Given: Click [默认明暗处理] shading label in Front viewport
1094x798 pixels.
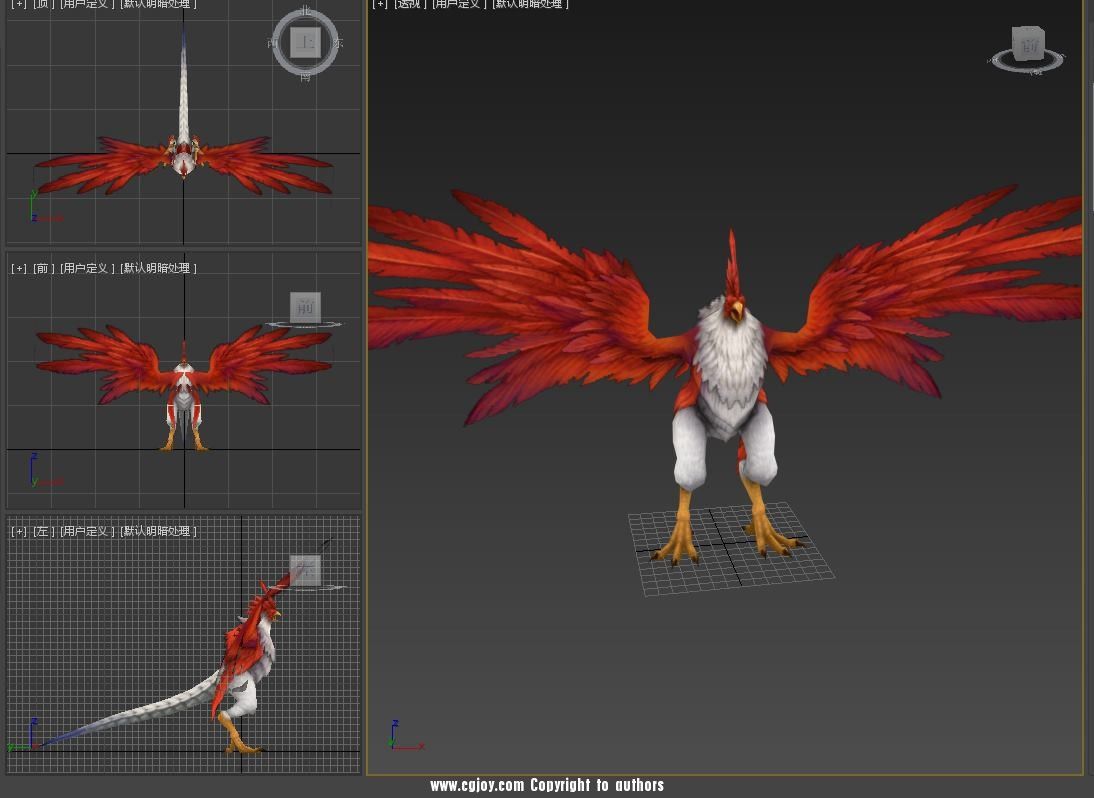Looking at the screenshot, I should [x=158, y=268].
